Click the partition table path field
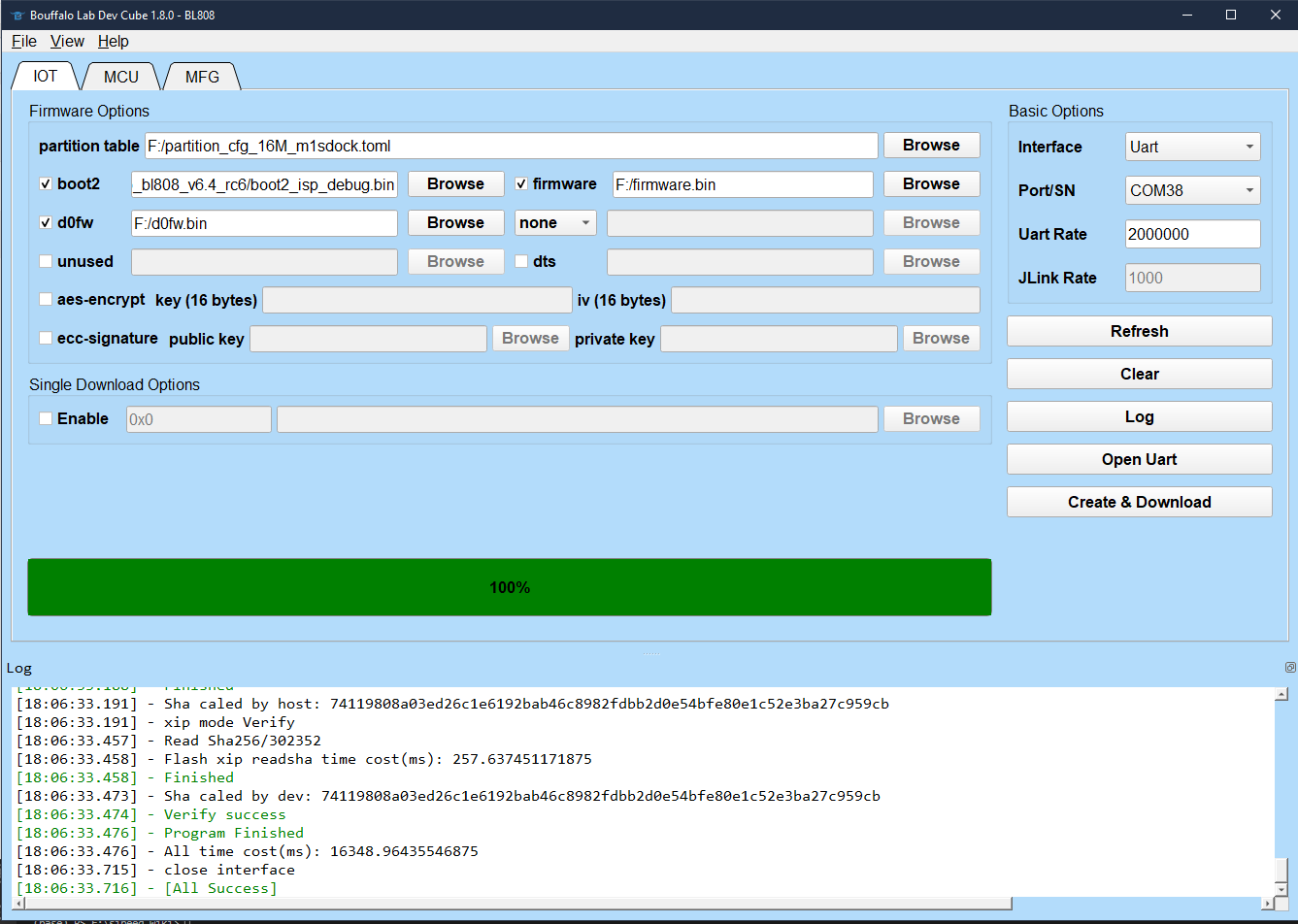1298x924 pixels. [511, 146]
